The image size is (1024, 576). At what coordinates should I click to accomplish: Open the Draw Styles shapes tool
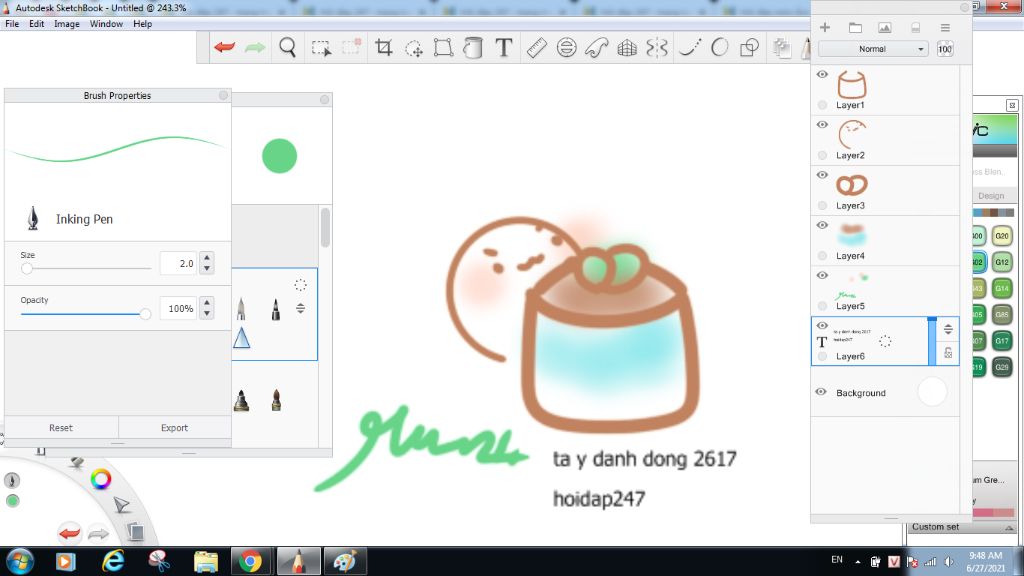[750, 48]
